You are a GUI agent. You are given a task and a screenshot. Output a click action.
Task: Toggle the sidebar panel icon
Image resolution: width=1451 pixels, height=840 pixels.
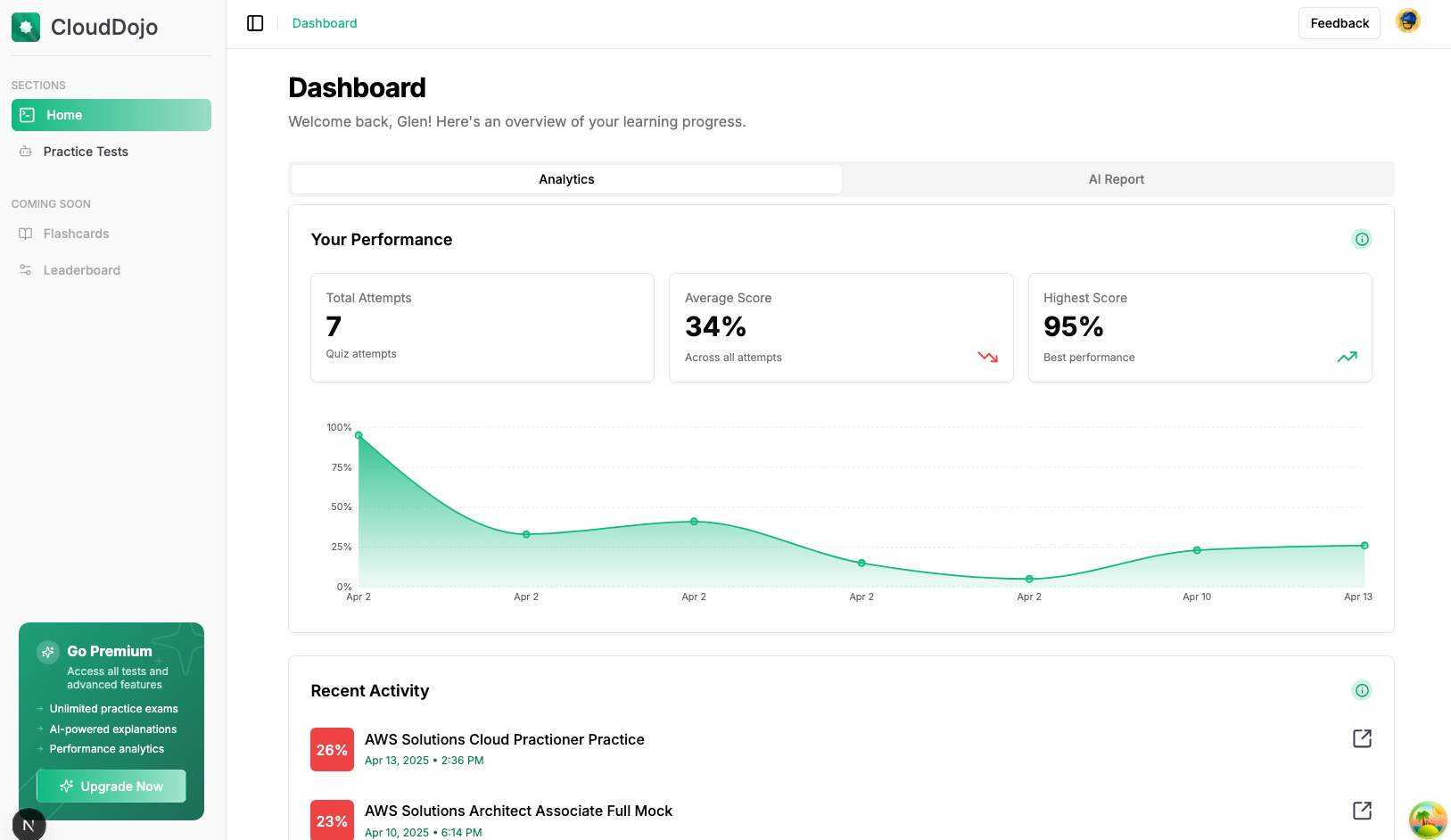tap(255, 23)
